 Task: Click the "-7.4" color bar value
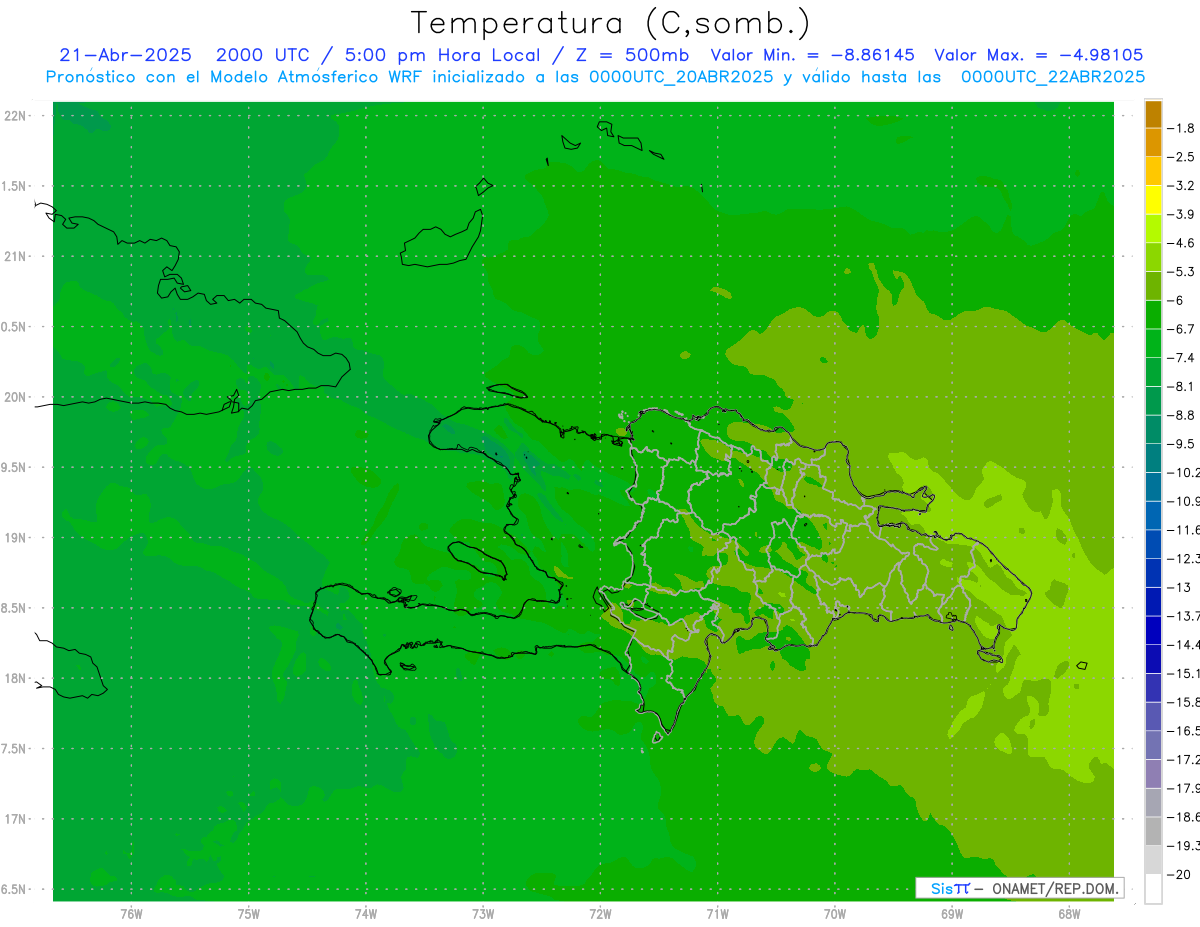pyautogui.click(x=1180, y=358)
